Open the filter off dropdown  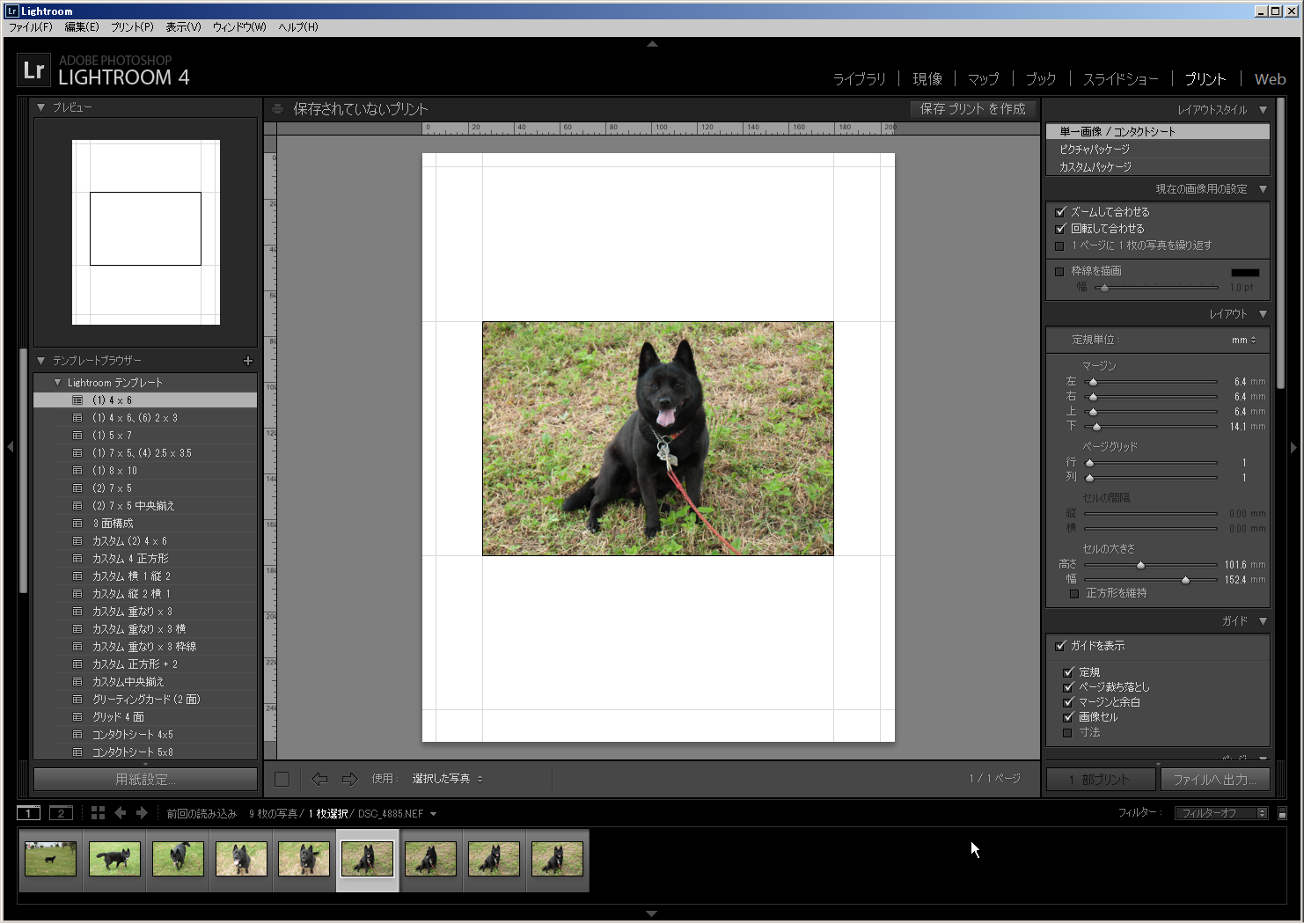coord(1220,813)
